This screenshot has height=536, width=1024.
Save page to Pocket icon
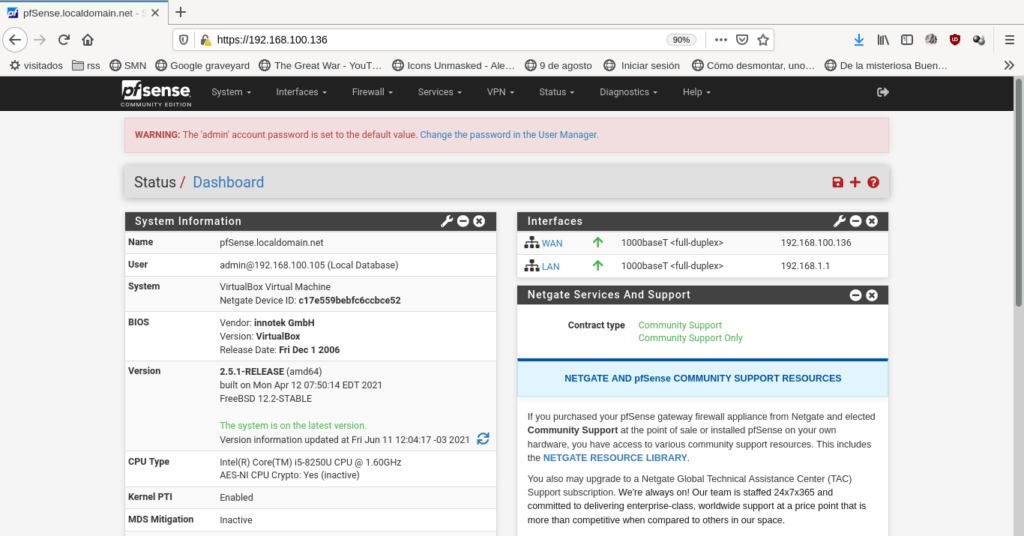click(742, 40)
